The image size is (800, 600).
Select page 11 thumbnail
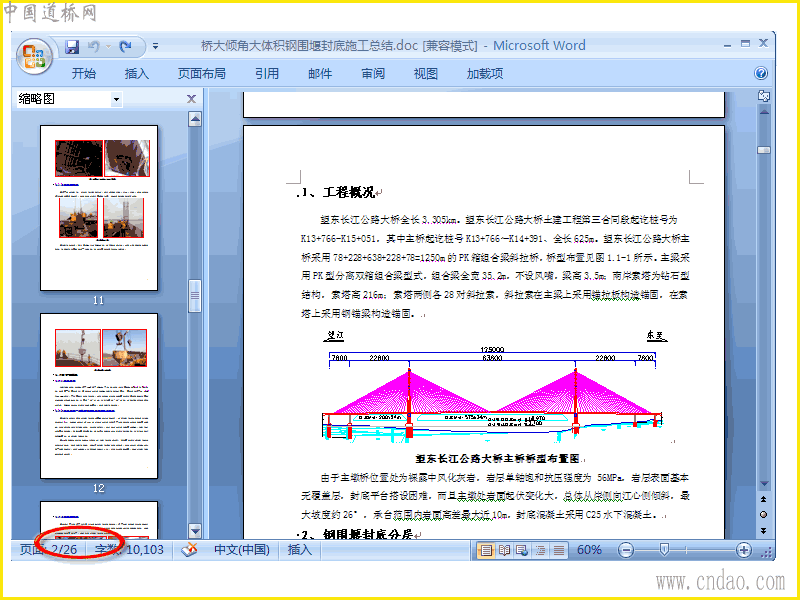(99, 208)
